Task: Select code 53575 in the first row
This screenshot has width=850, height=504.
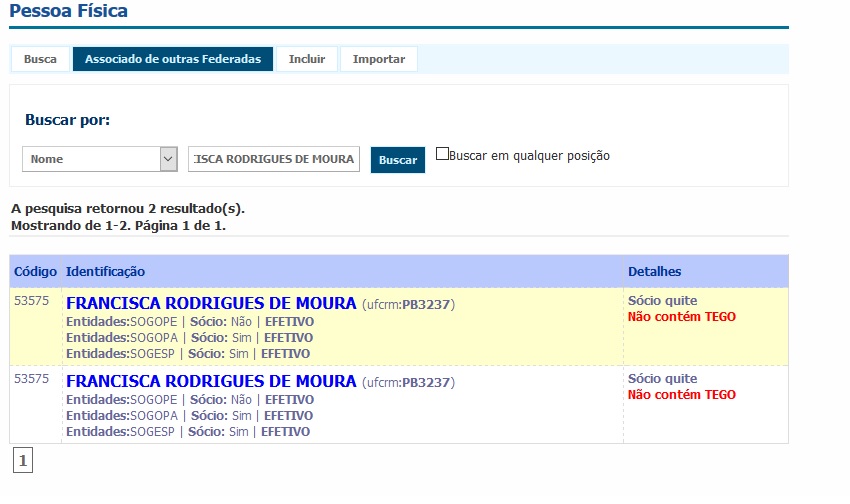Action: pyautogui.click(x=31, y=301)
